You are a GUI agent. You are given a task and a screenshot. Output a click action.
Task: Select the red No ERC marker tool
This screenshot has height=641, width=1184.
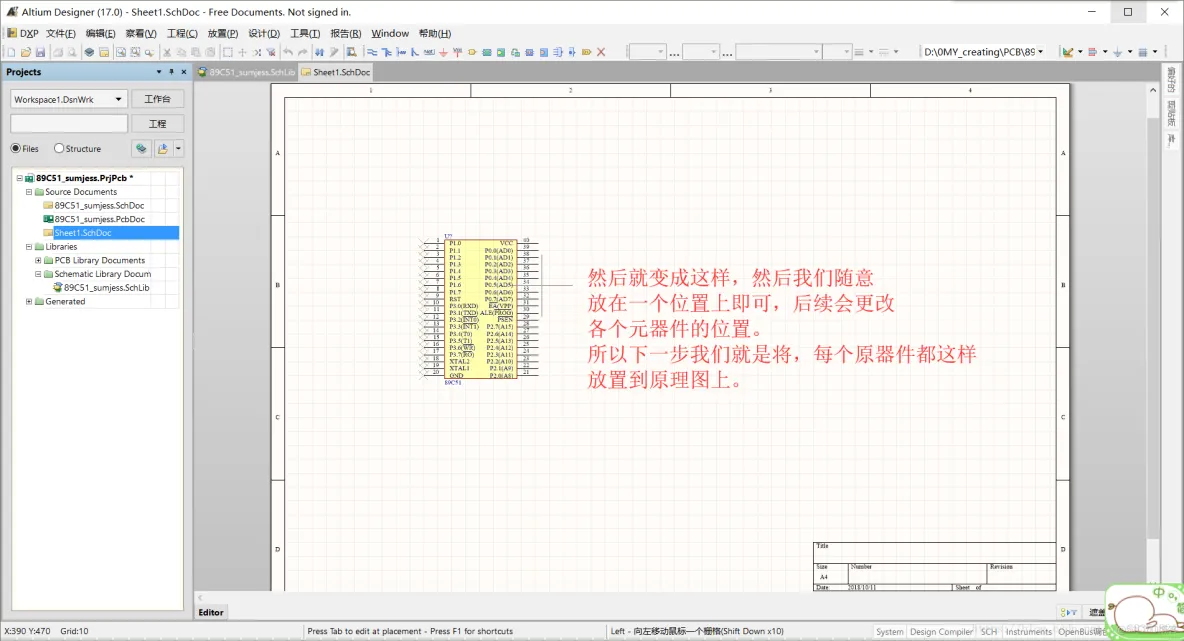(x=600, y=52)
